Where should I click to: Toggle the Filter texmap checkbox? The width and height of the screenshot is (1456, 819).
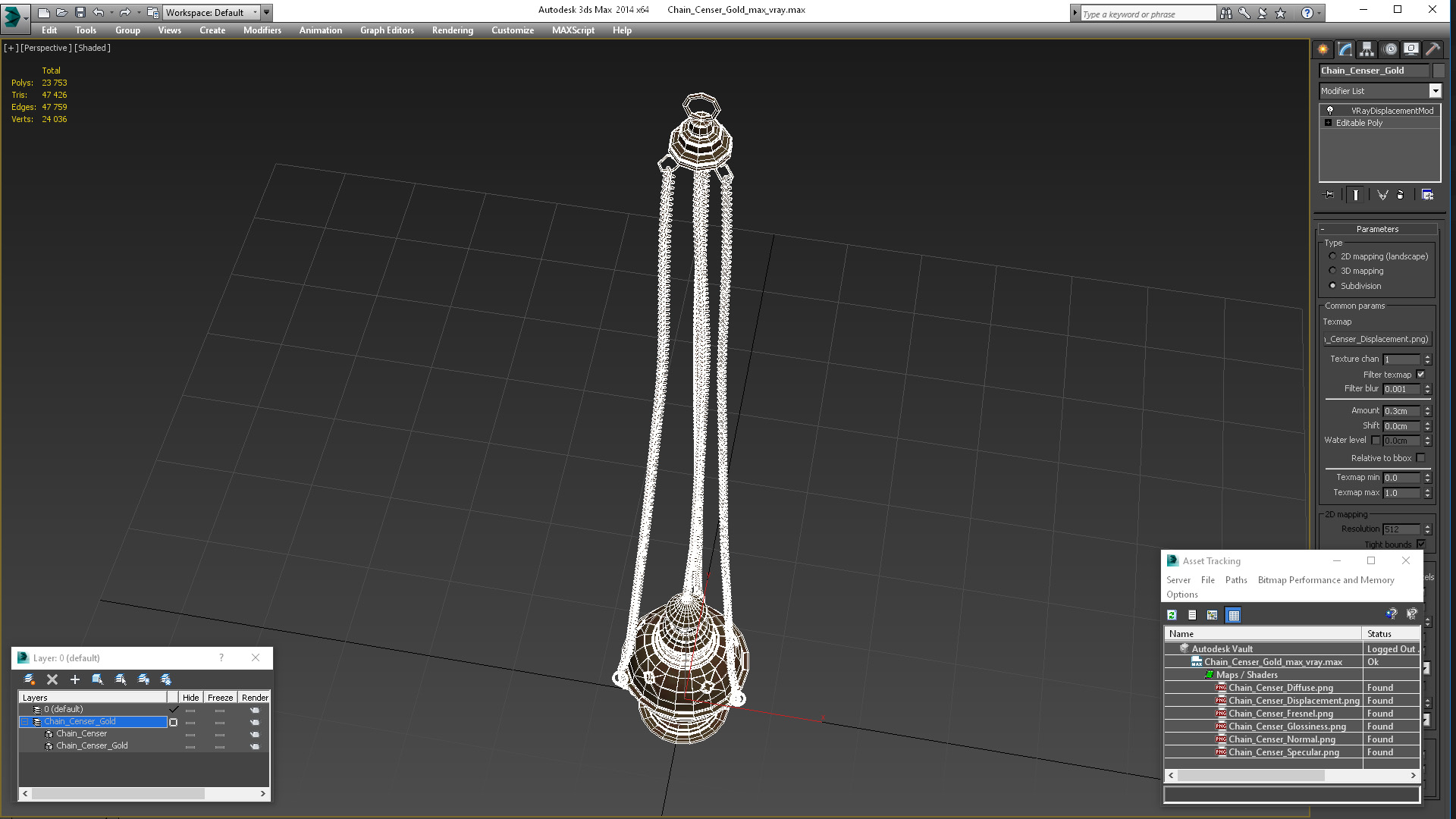(1421, 375)
